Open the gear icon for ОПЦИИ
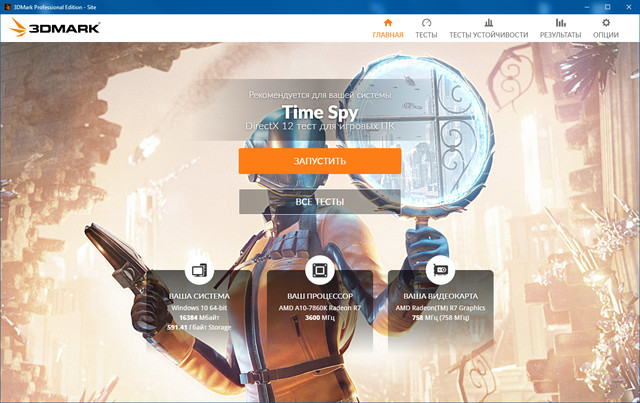 (x=606, y=22)
